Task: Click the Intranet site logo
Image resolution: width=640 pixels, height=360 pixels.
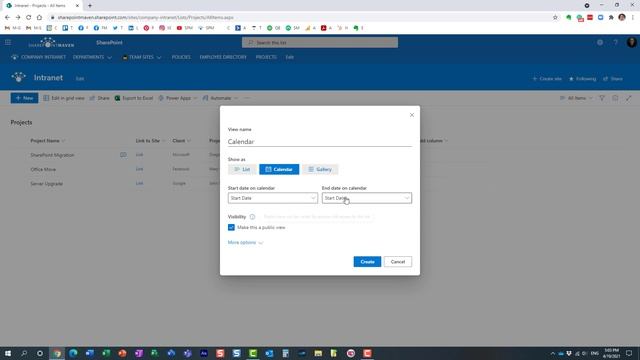Action: pyautogui.click(x=18, y=78)
